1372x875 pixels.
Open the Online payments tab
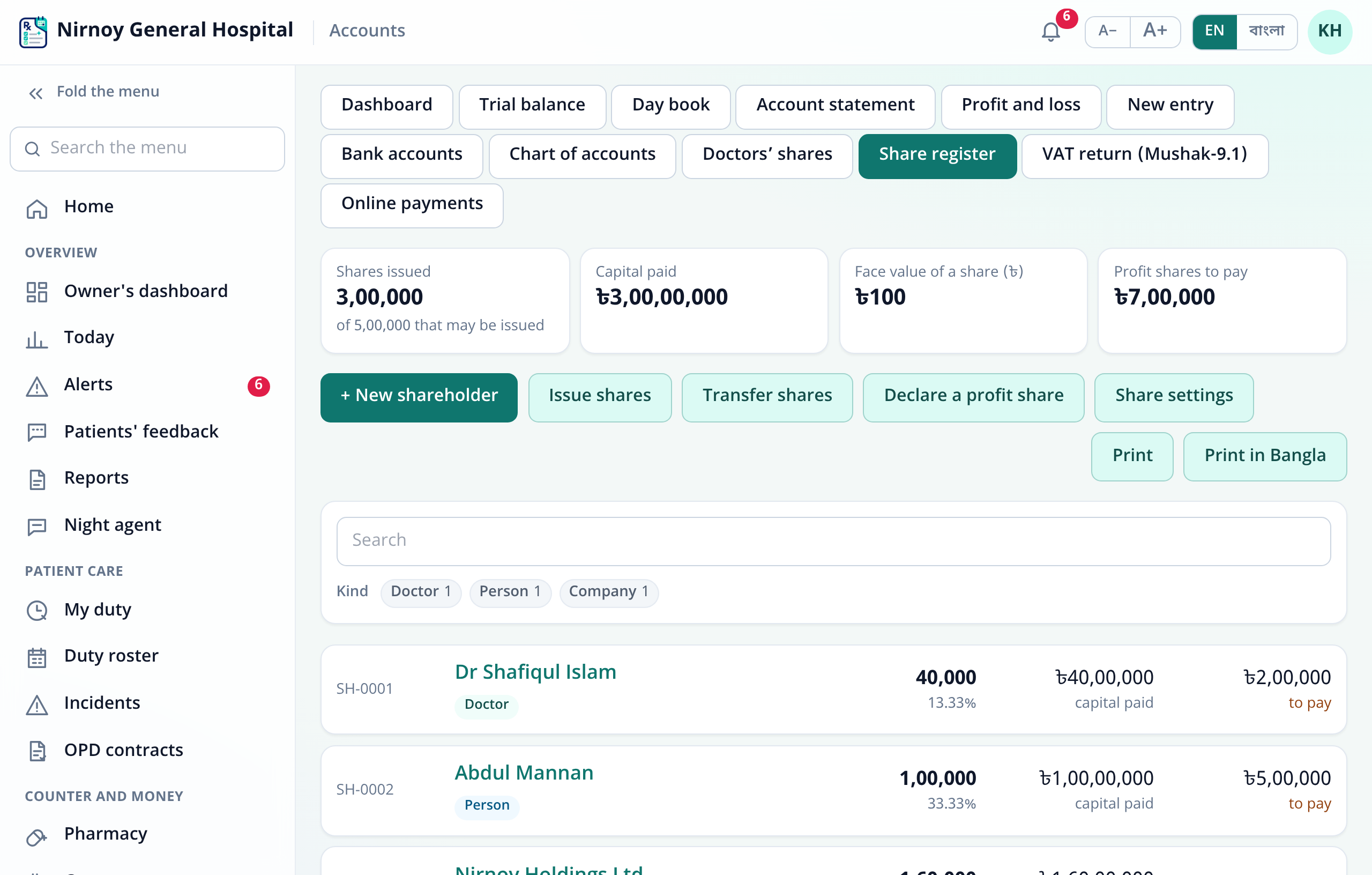coord(412,205)
